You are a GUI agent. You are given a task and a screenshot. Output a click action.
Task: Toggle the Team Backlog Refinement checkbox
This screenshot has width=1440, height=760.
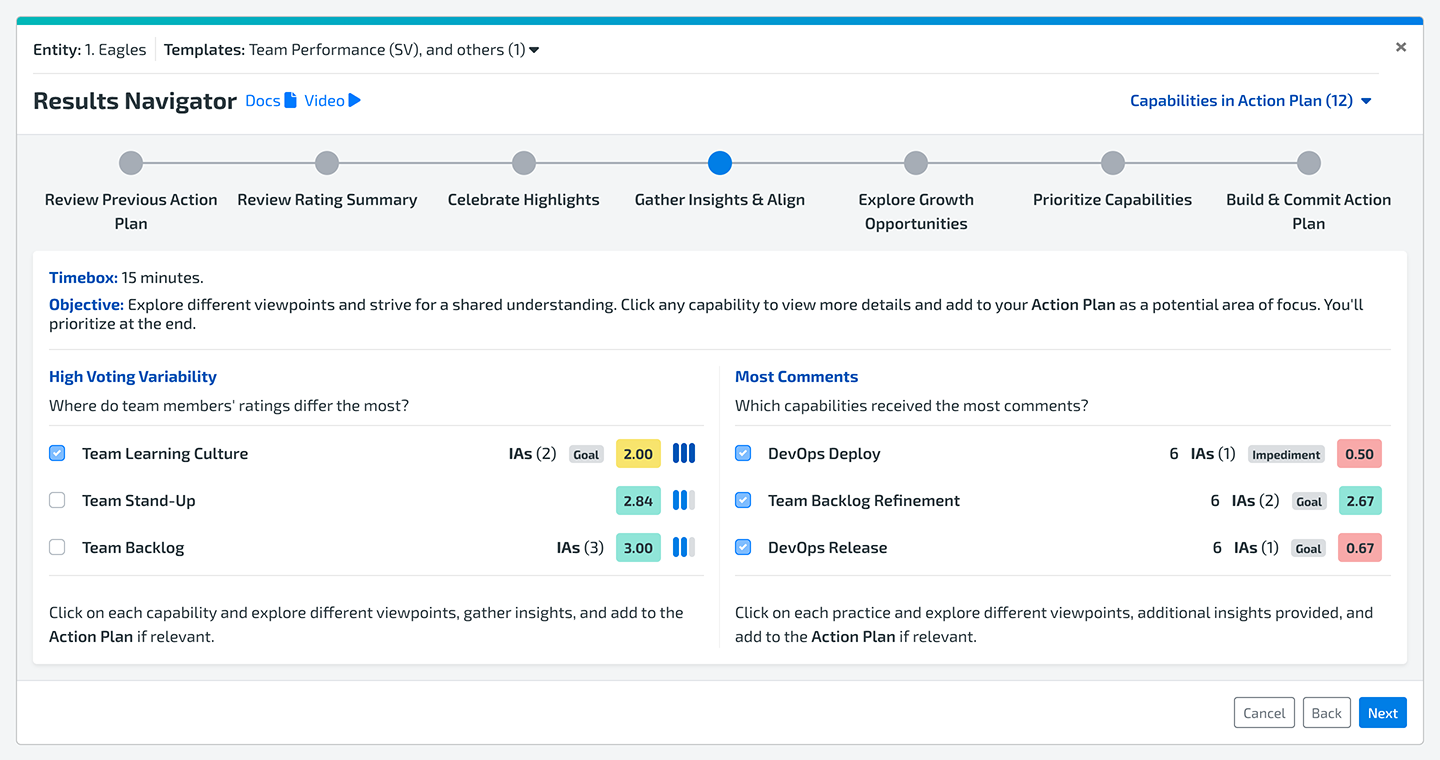[x=743, y=500]
